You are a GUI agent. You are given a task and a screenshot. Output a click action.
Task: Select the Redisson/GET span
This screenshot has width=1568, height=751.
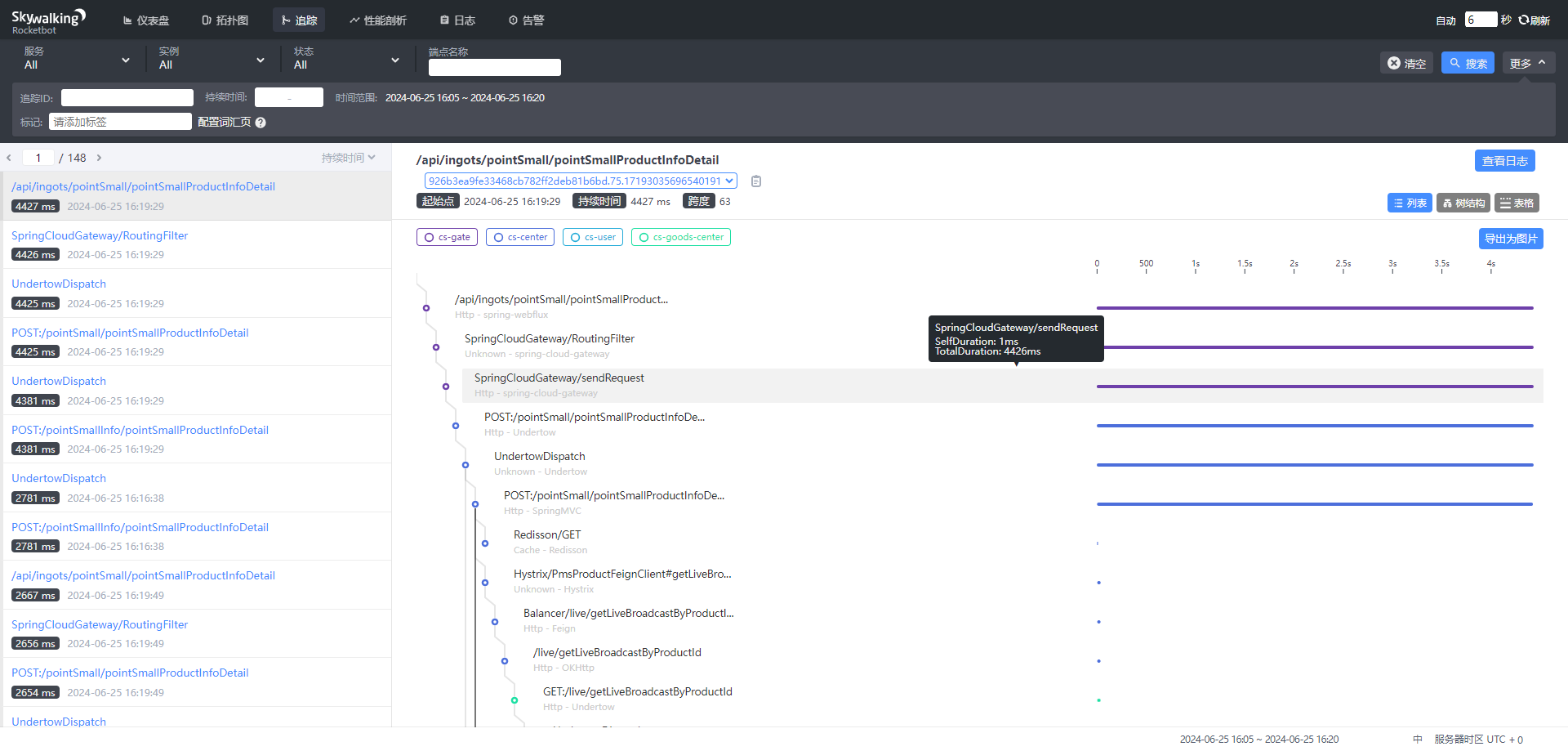547,534
